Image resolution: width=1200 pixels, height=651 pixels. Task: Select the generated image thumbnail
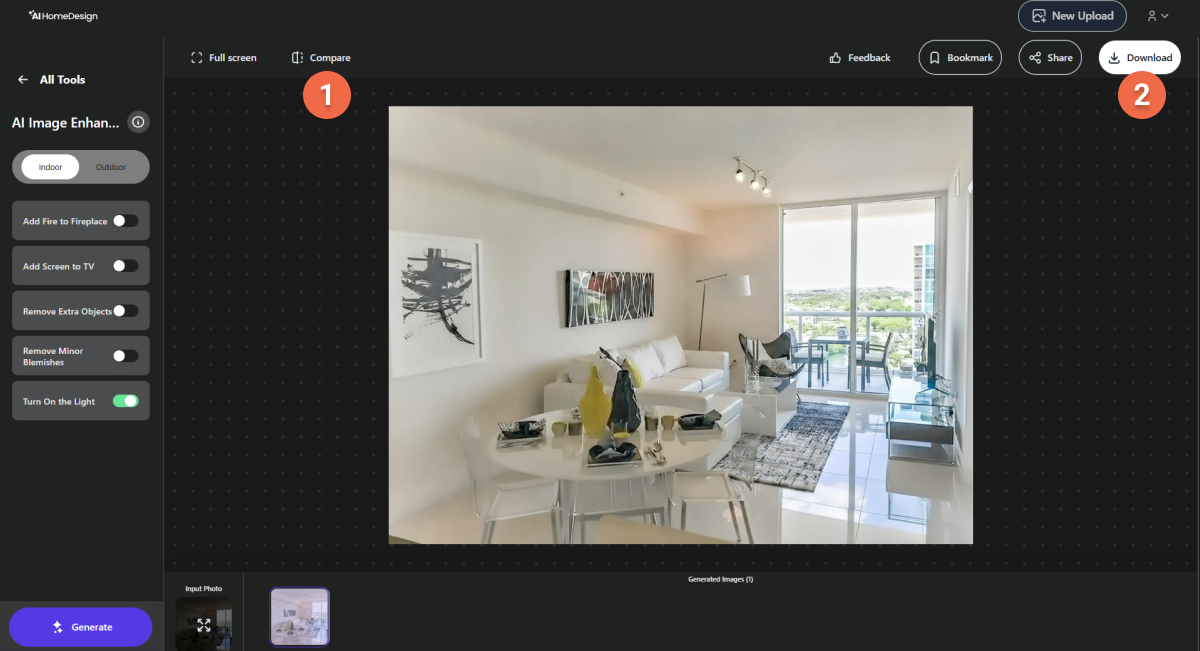[x=298, y=616]
